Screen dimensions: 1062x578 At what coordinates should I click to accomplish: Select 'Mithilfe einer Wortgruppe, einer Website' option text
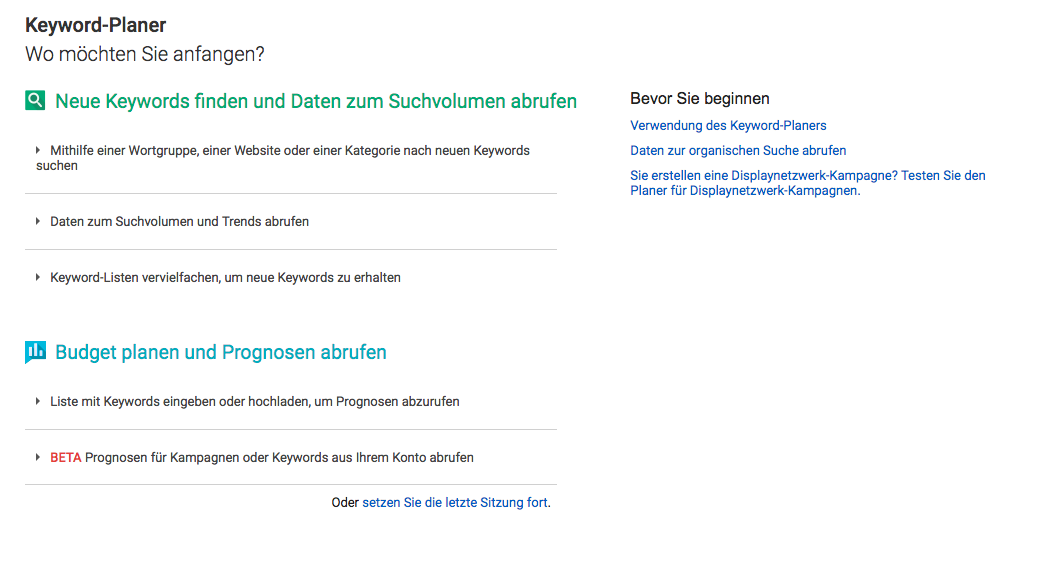283,158
